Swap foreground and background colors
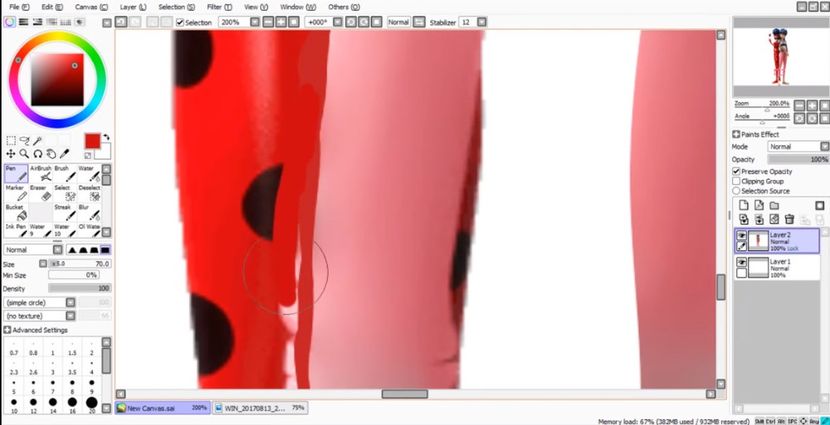The height and width of the screenshot is (425, 830). click(x=106, y=137)
